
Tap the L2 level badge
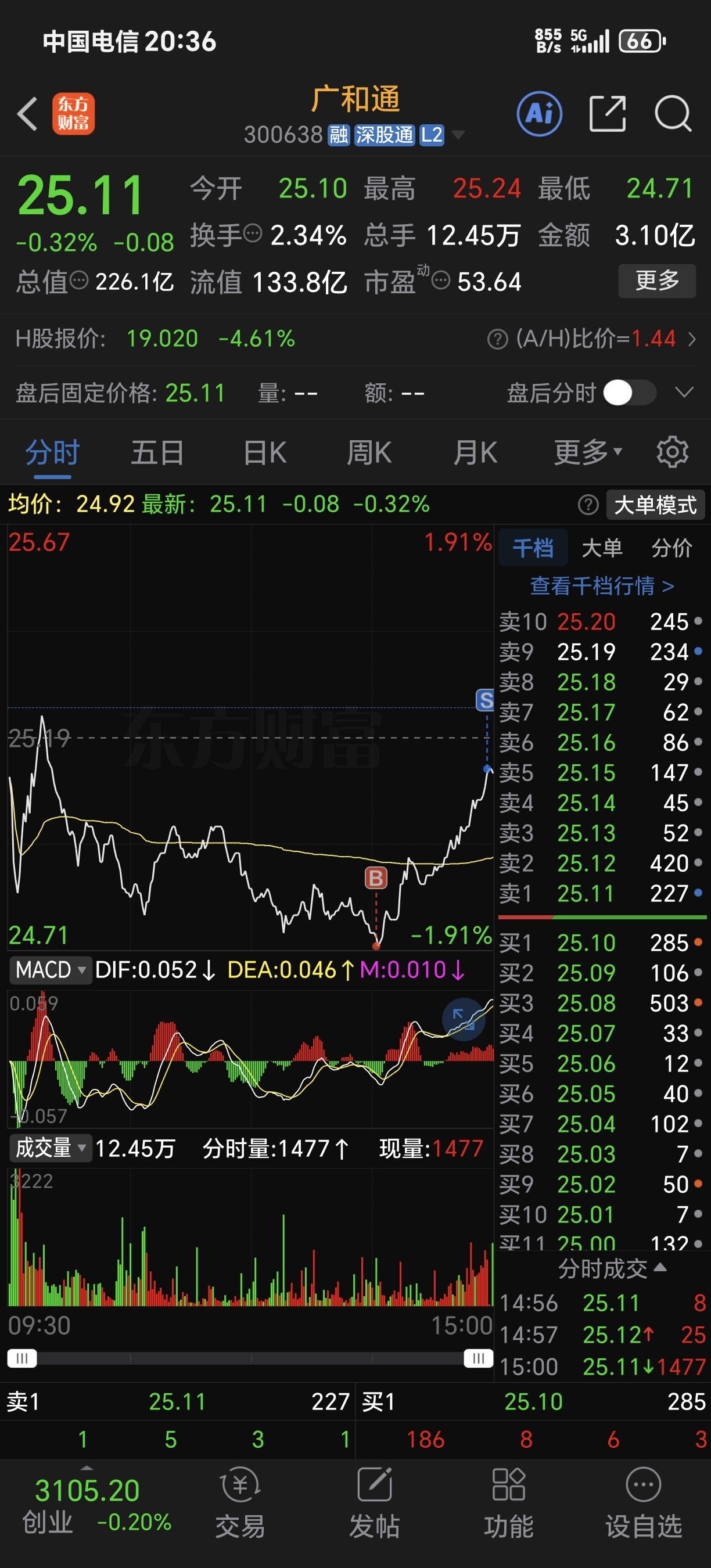point(432,135)
